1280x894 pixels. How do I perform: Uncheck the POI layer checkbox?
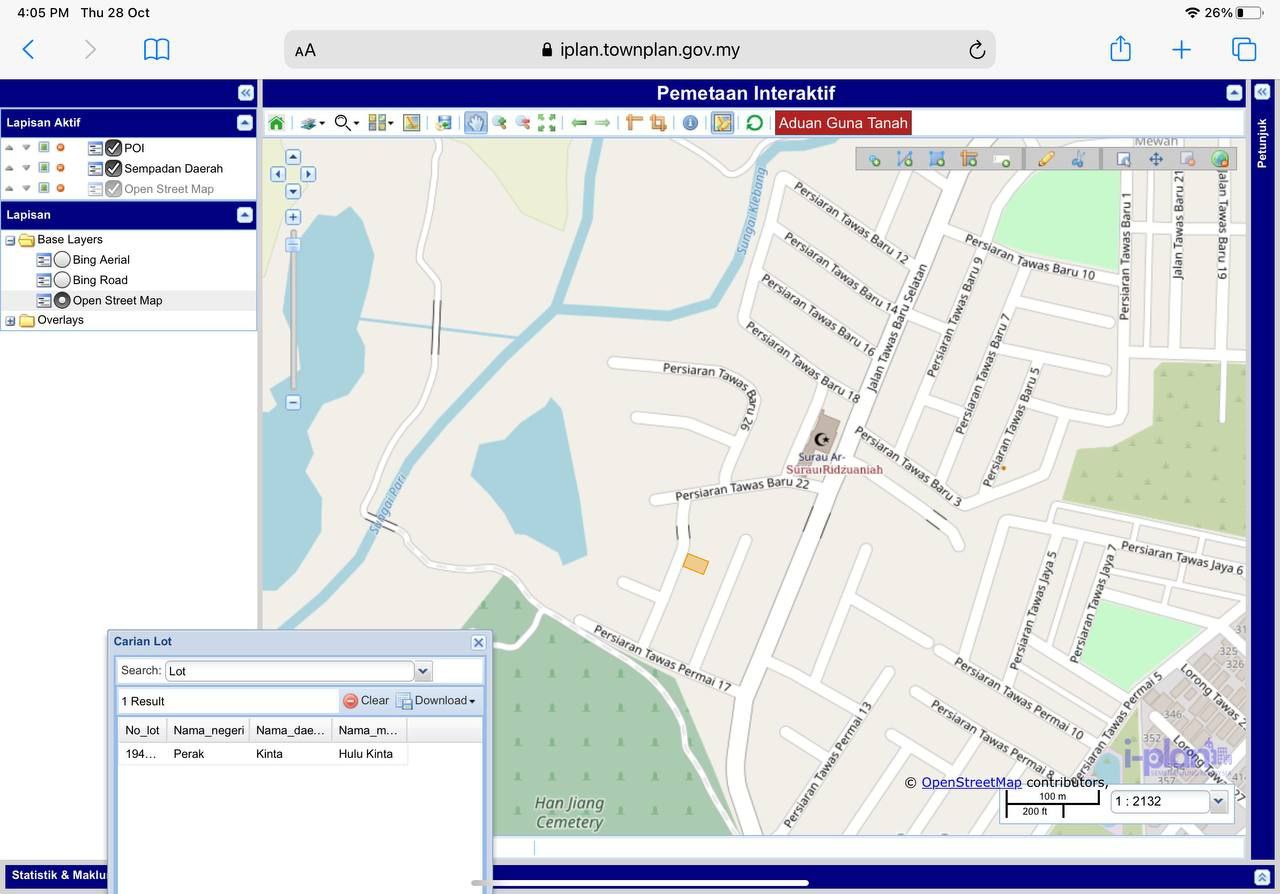[114, 148]
